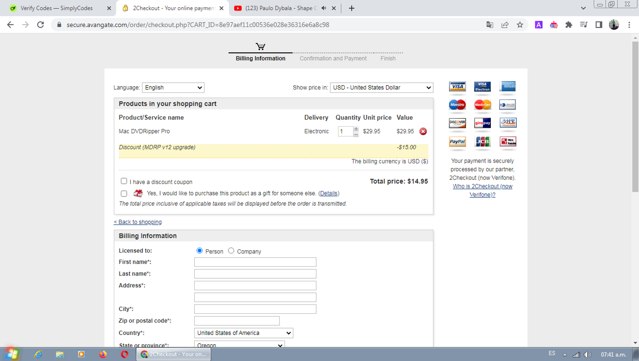Reload the checkout page

[40, 25]
